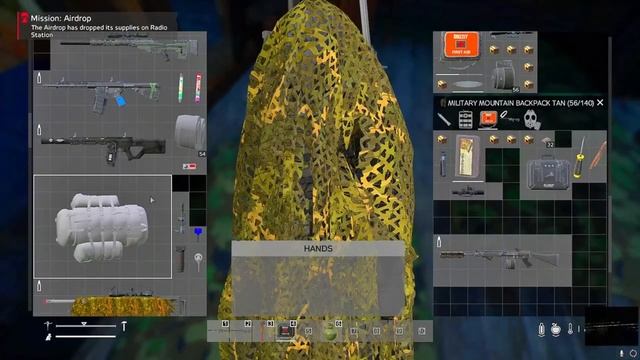
Task: Click the upper stamina bar at bottom left
Action: pyautogui.click(x=86, y=326)
